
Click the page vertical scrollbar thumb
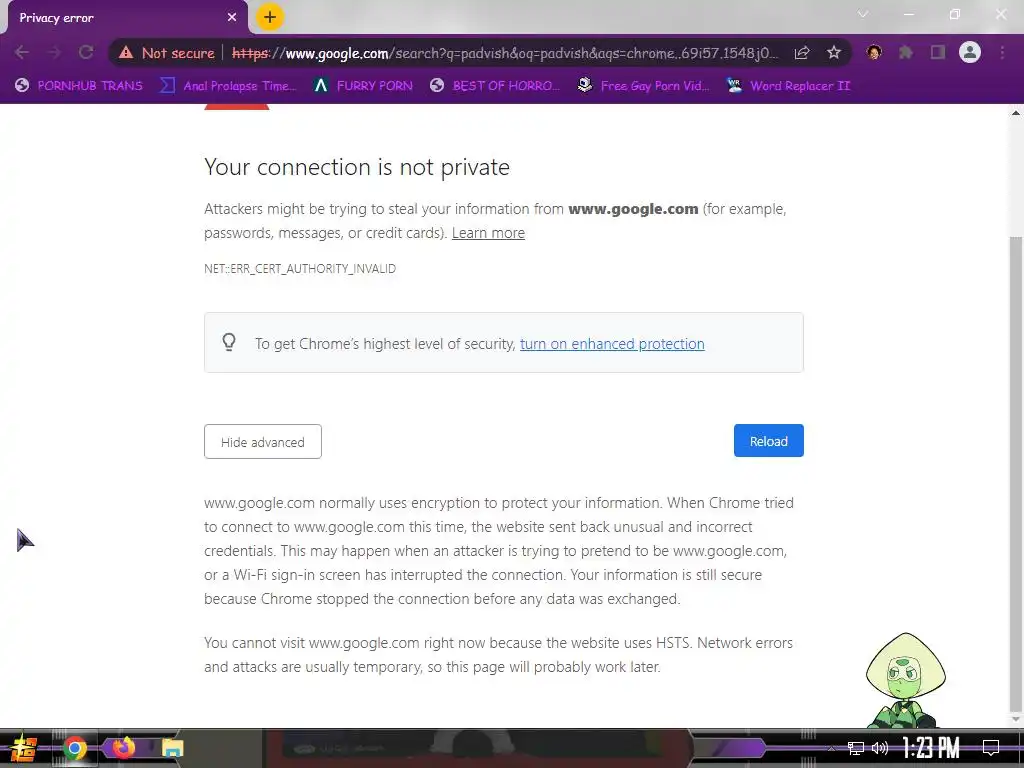[x=1016, y=473]
